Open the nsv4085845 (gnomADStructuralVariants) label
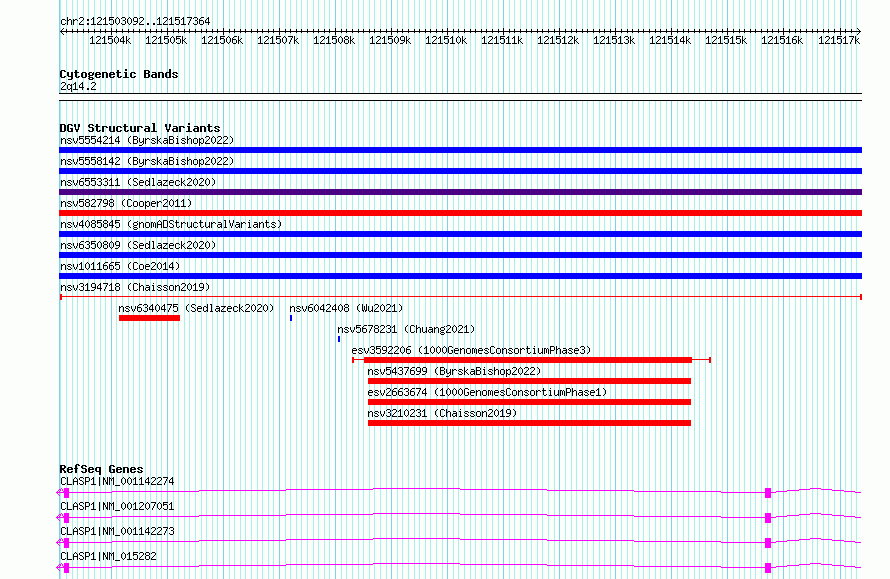 click(171, 224)
